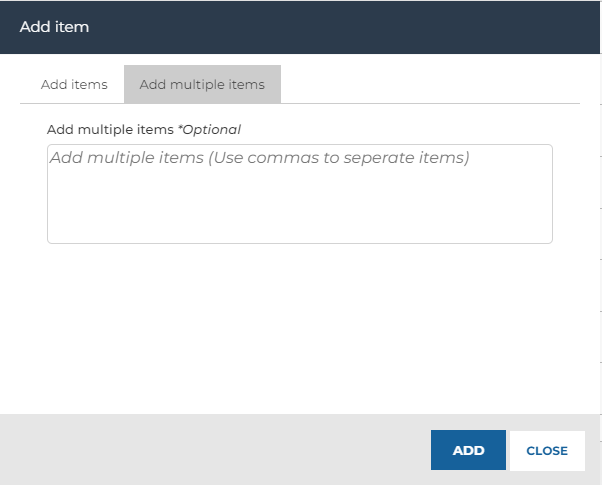Click the gray footer bar beside ADD
This screenshot has height=485, width=602.
215,449
